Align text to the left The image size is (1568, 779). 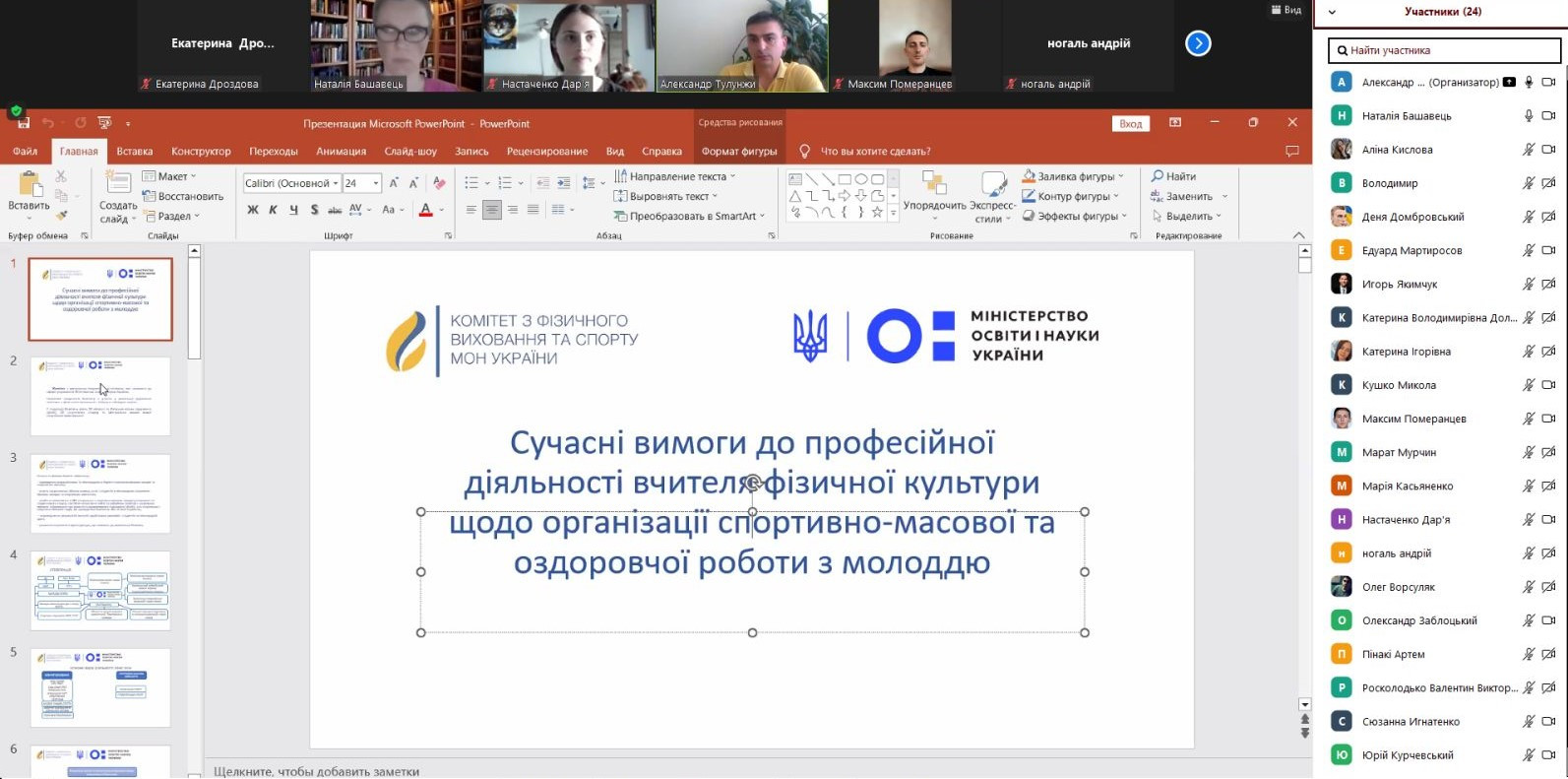coord(471,210)
